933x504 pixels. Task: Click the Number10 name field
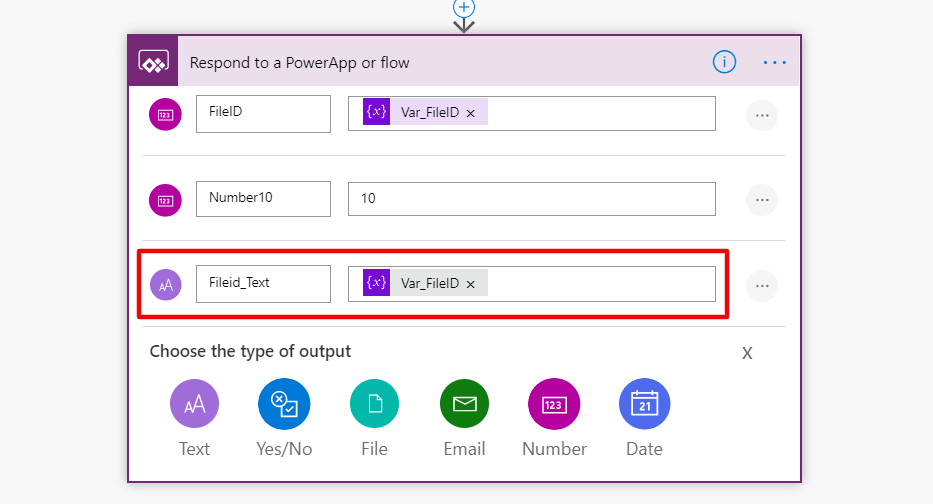[x=263, y=198]
